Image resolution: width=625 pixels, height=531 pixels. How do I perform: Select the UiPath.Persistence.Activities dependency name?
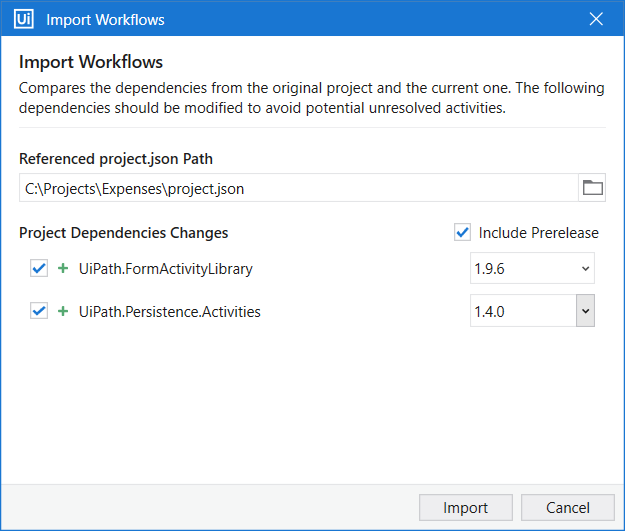click(x=169, y=312)
